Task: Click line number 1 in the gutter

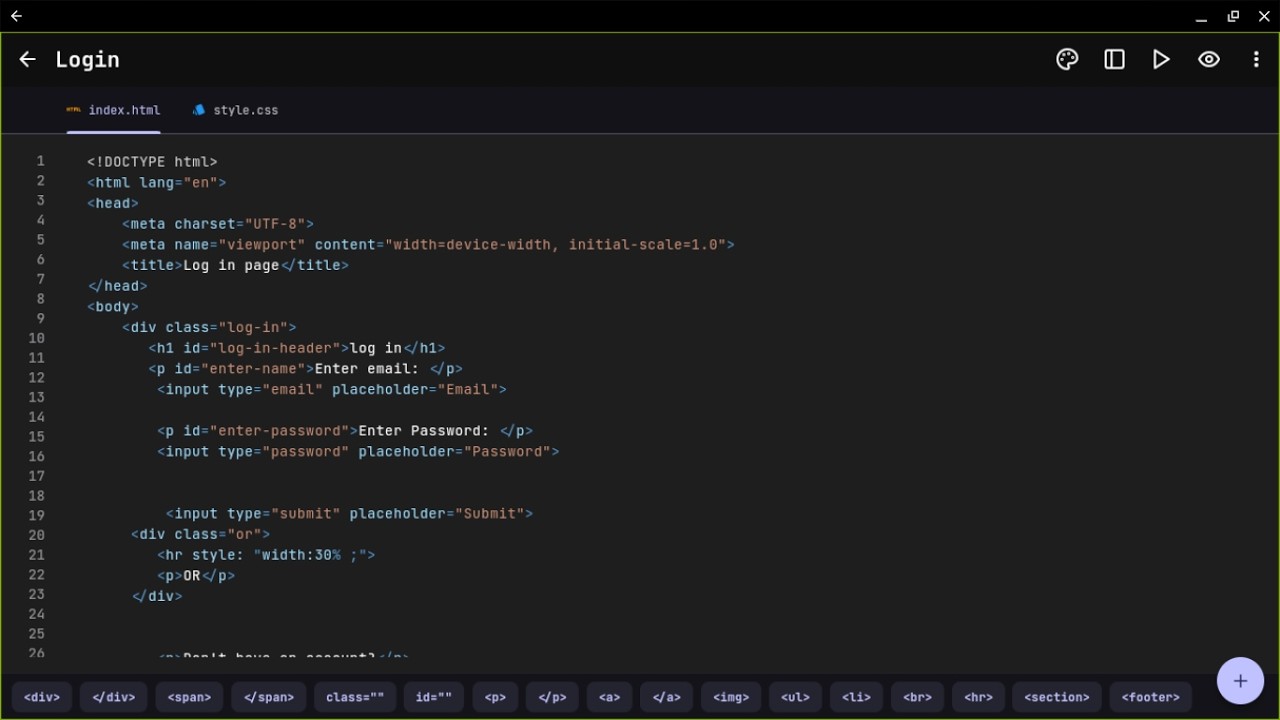Action: (x=41, y=161)
